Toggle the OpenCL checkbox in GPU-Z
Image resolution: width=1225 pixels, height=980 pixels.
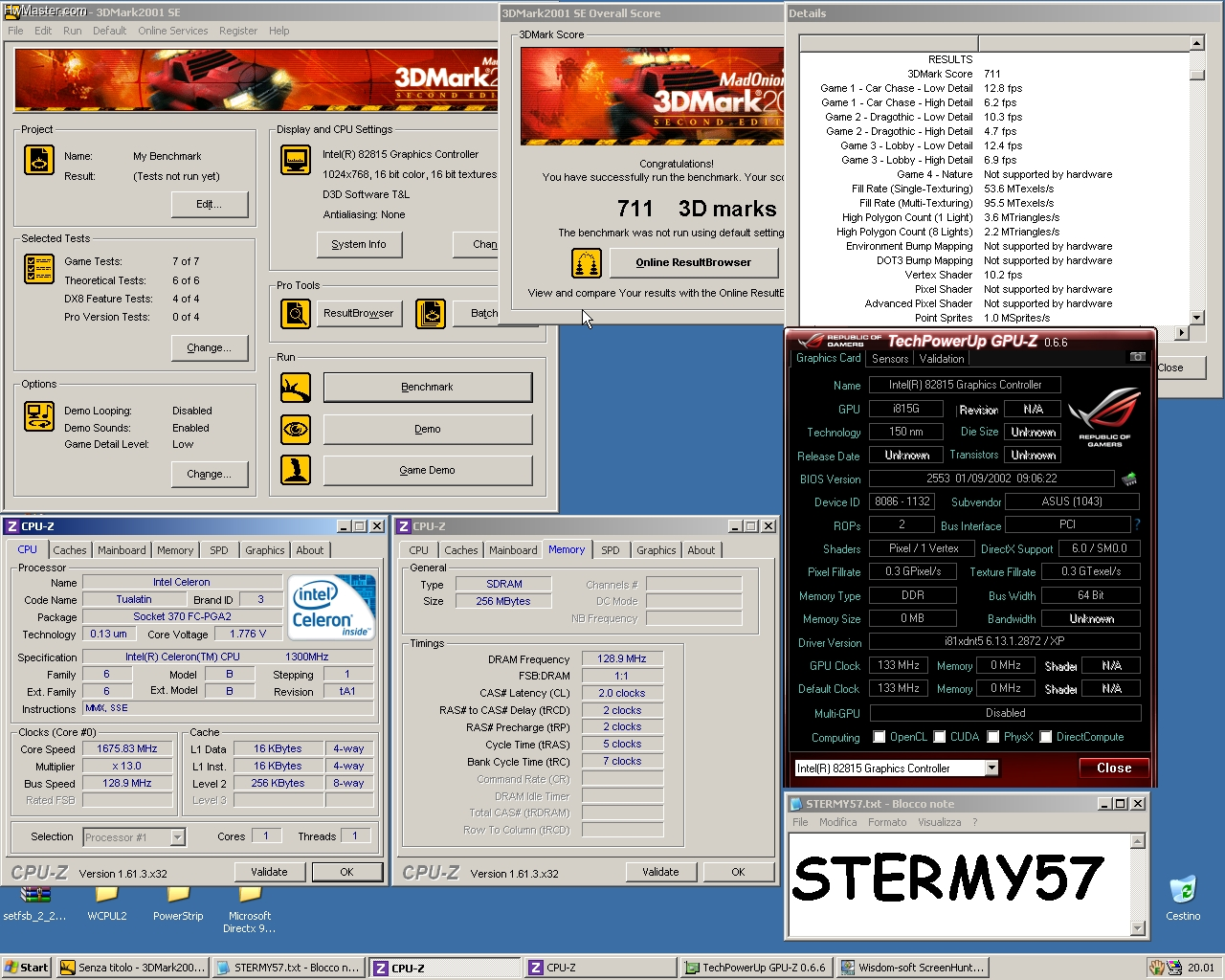[x=880, y=737]
